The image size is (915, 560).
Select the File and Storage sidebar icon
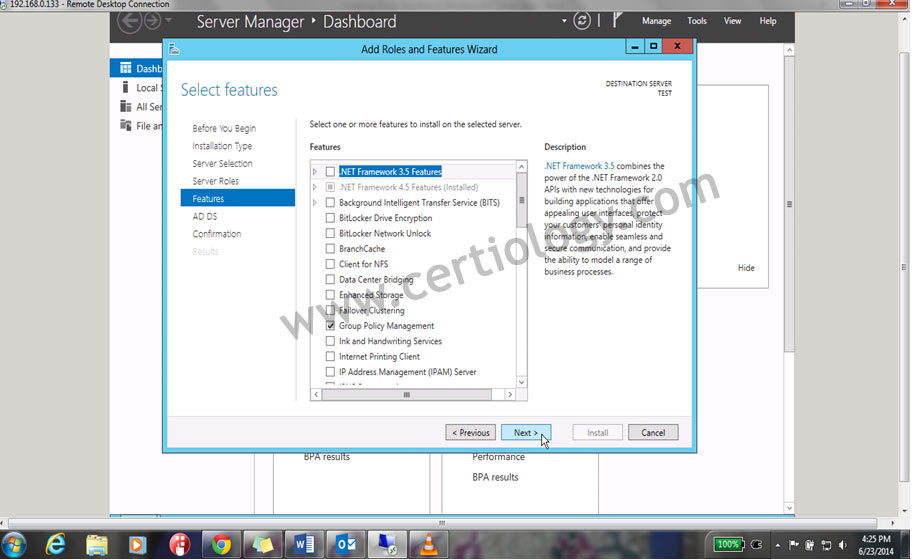[x=125, y=125]
